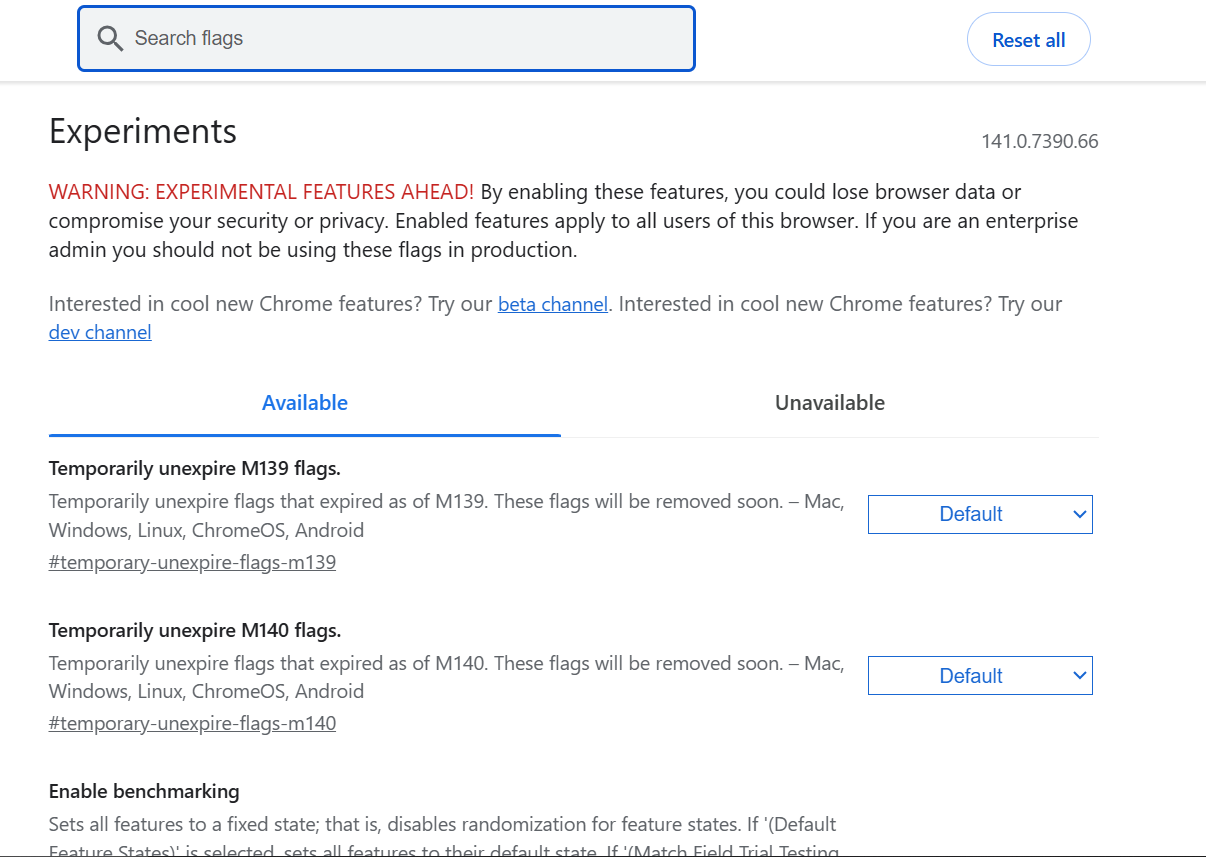Screen dimensions: 1206x857
Task: Click the version number 141.0.7390.66
Action: (x=1039, y=141)
